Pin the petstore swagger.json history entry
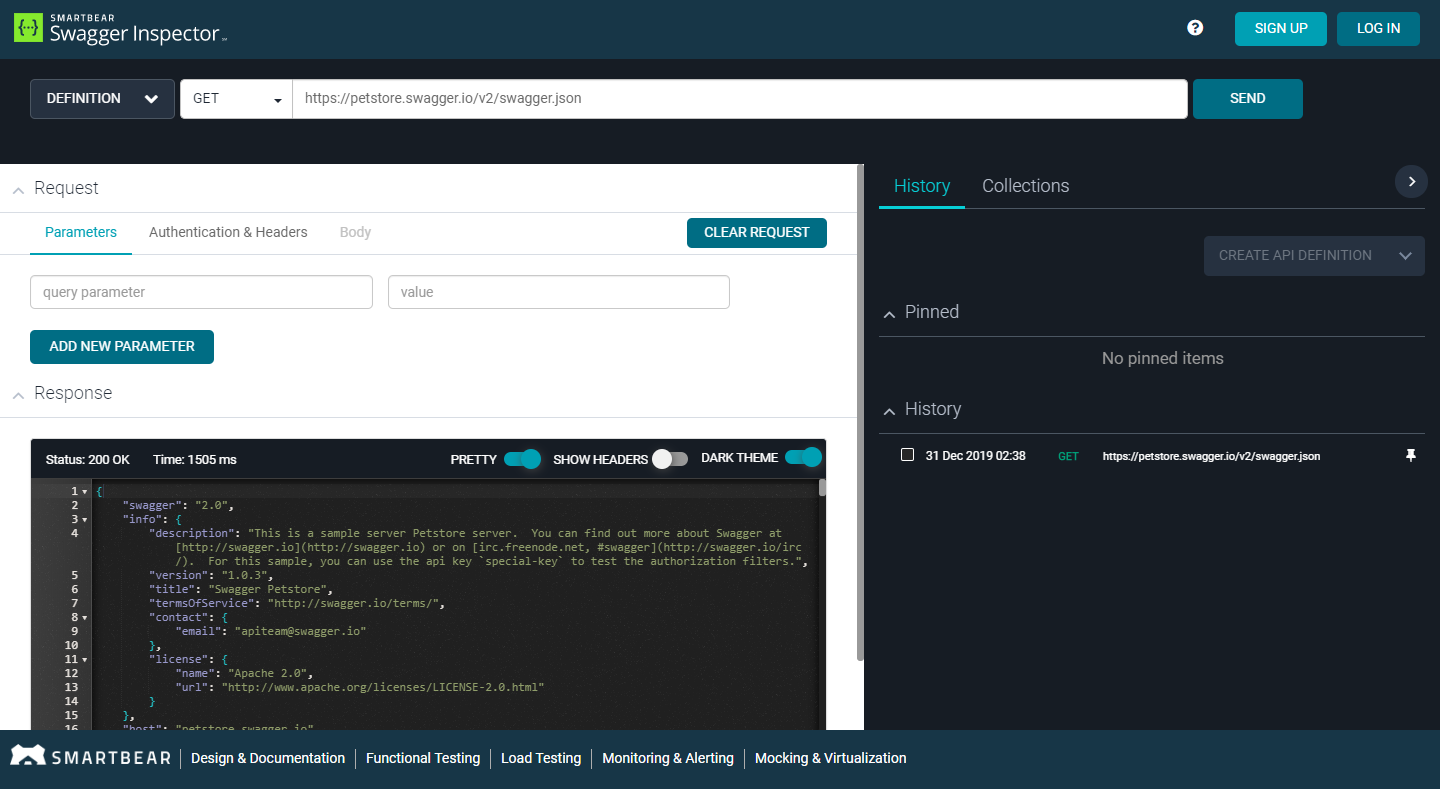The height and width of the screenshot is (789, 1440). pyautogui.click(x=1411, y=456)
